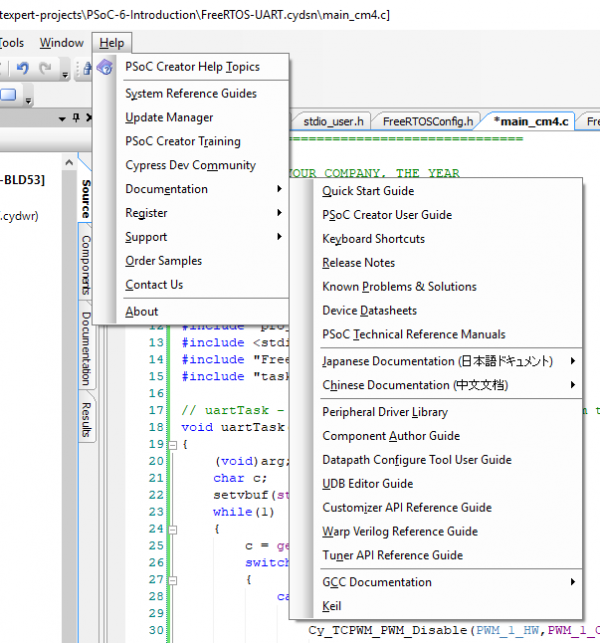Switch to the stdio_user.h tab

click(333, 121)
